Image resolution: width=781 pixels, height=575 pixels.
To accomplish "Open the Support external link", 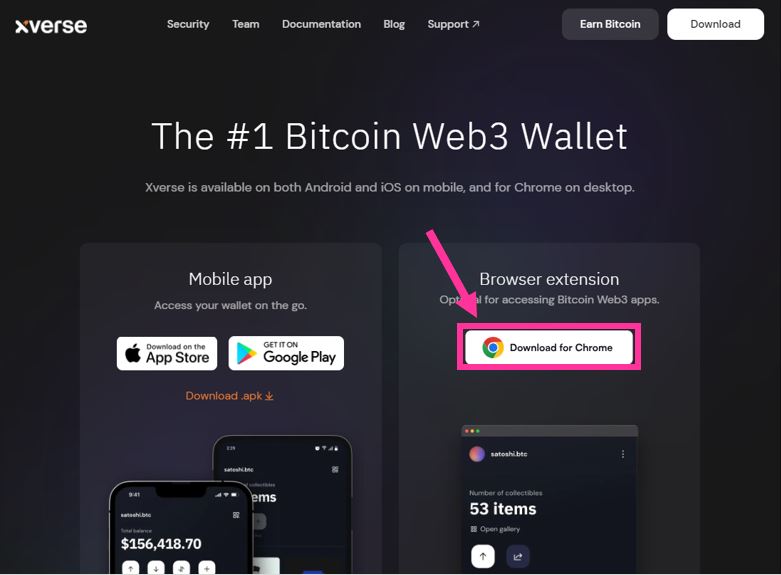I will tap(453, 24).
